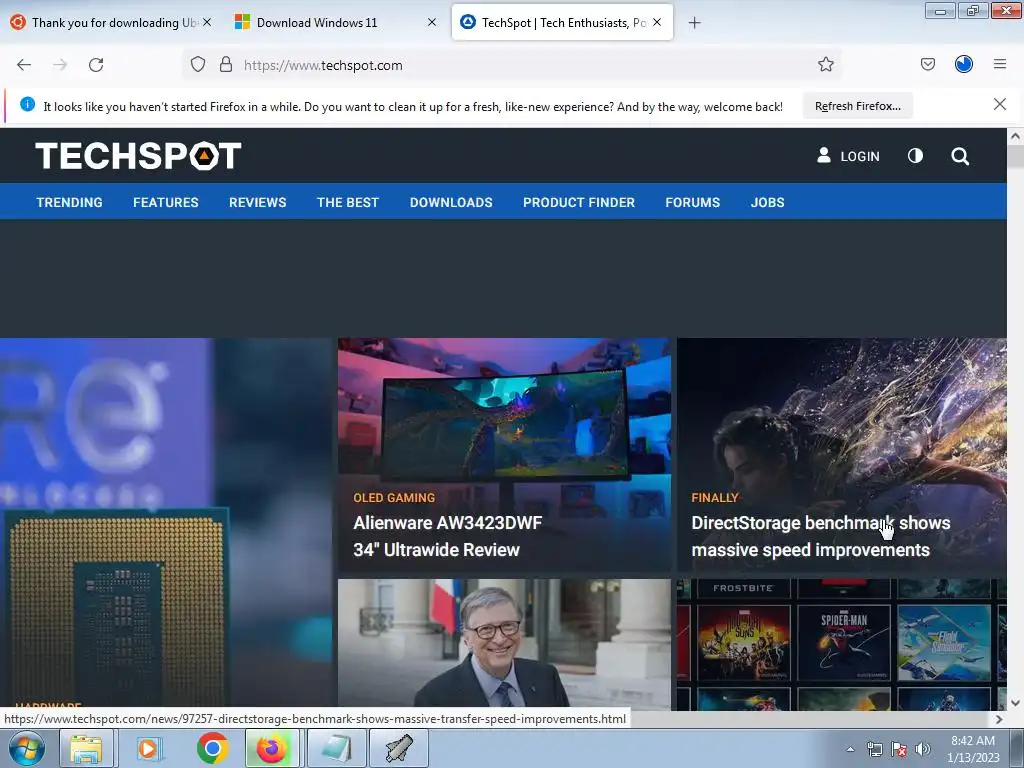Click the TechSpot logo
This screenshot has height=768, width=1024.
tap(138, 155)
